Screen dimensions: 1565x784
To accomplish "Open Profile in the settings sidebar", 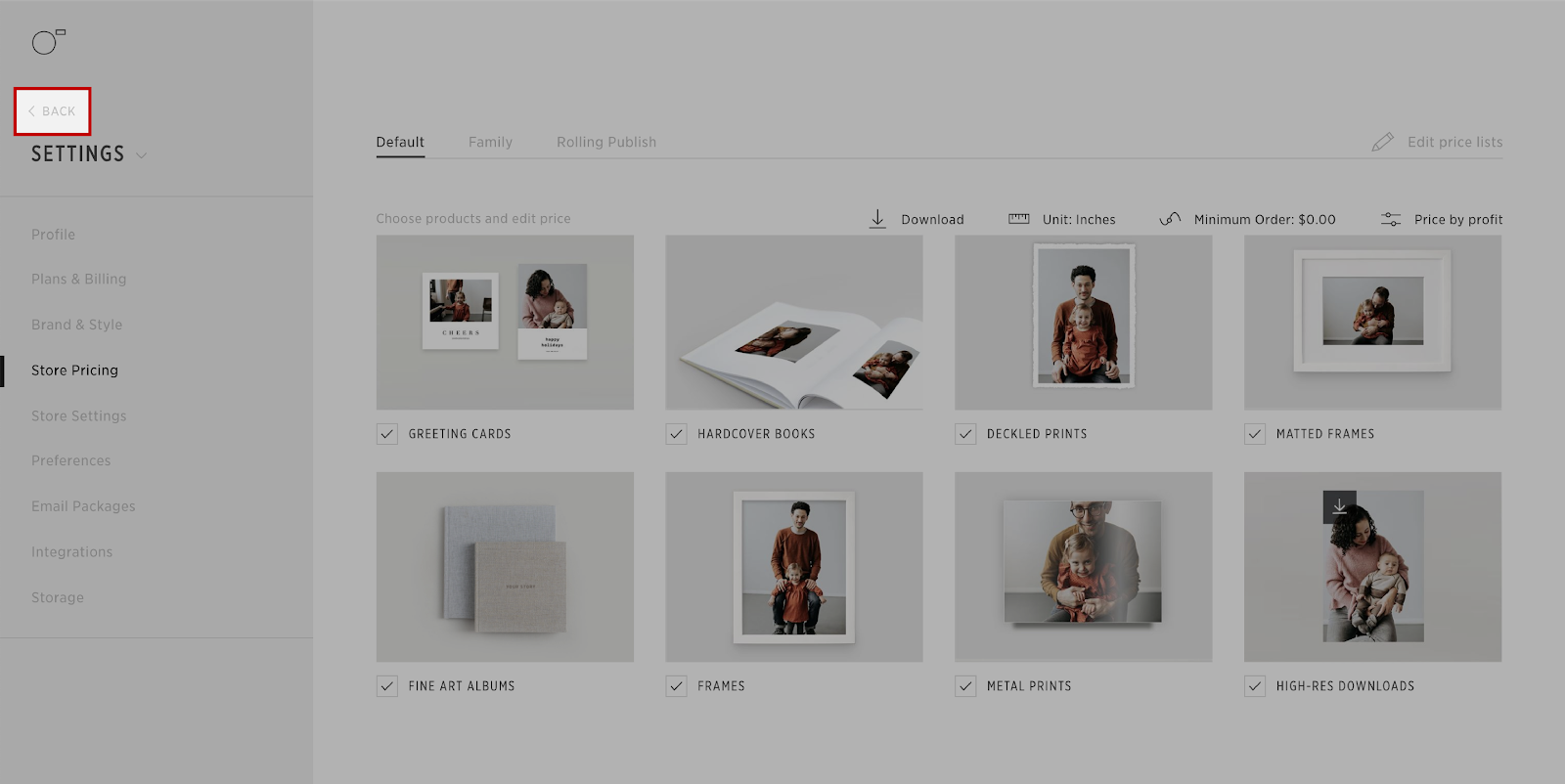I will tap(53, 235).
